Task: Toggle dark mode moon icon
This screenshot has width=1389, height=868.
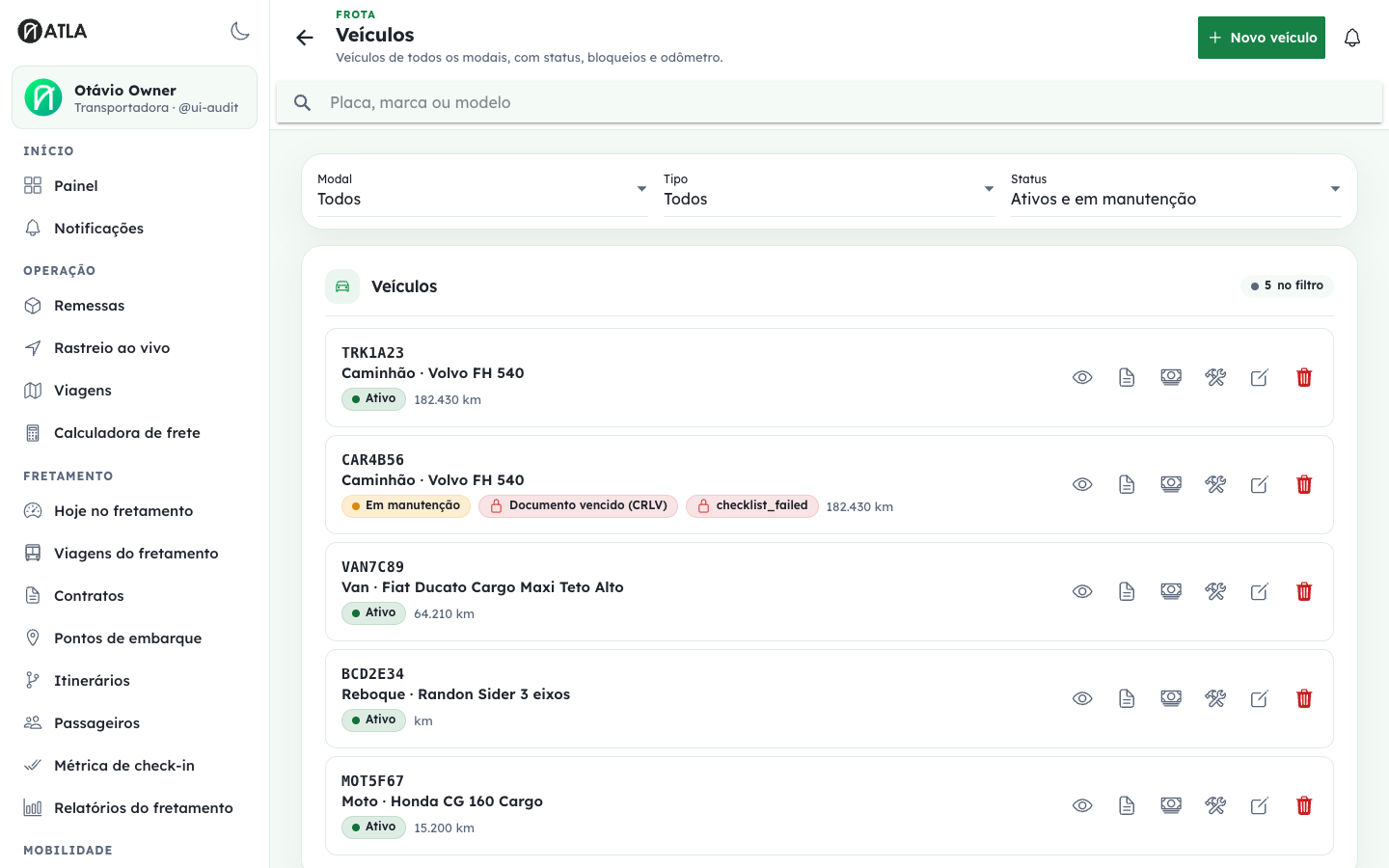Action: point(240,31)
